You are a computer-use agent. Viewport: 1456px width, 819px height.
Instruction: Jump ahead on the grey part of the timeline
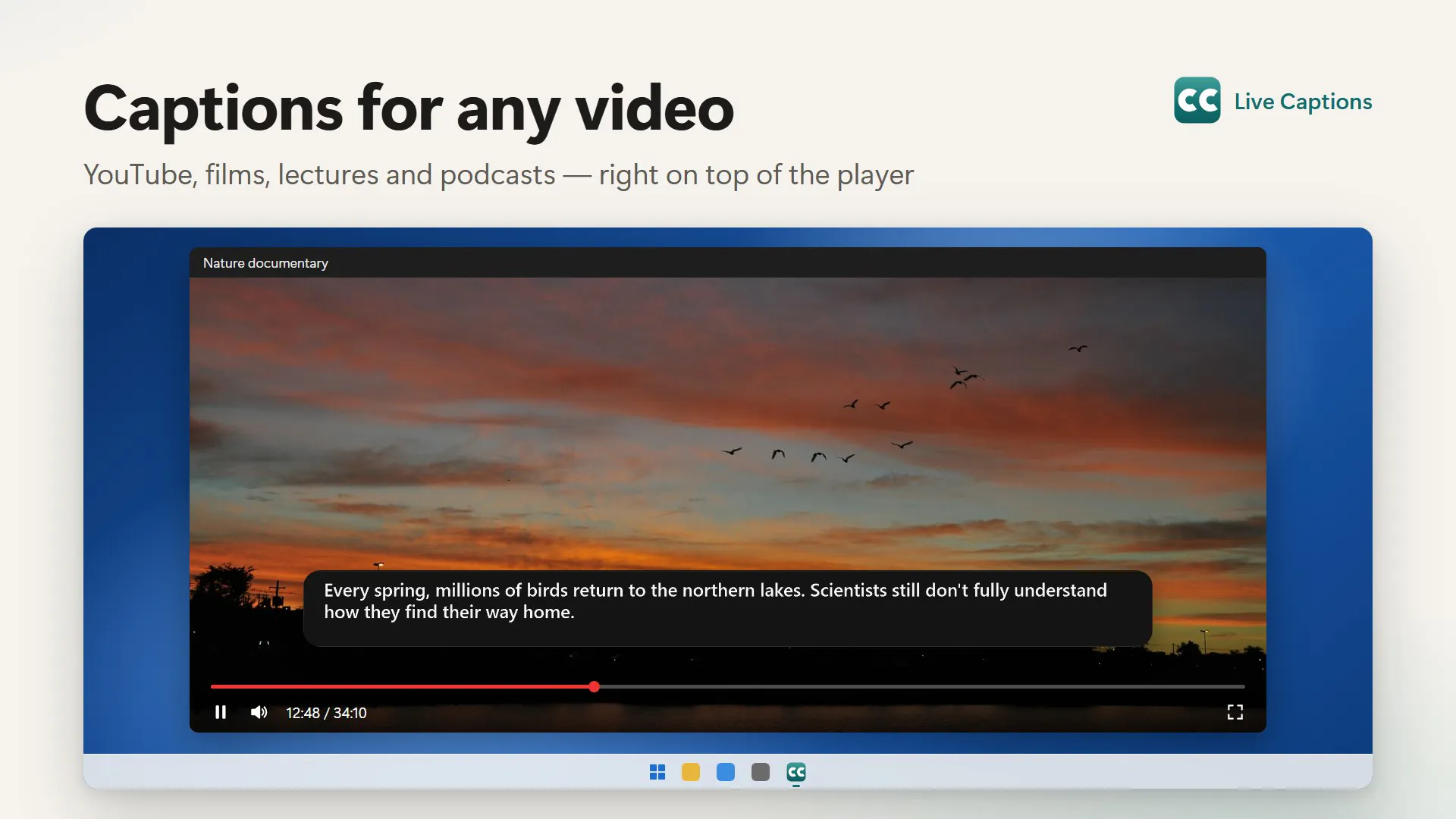[922, 686]
